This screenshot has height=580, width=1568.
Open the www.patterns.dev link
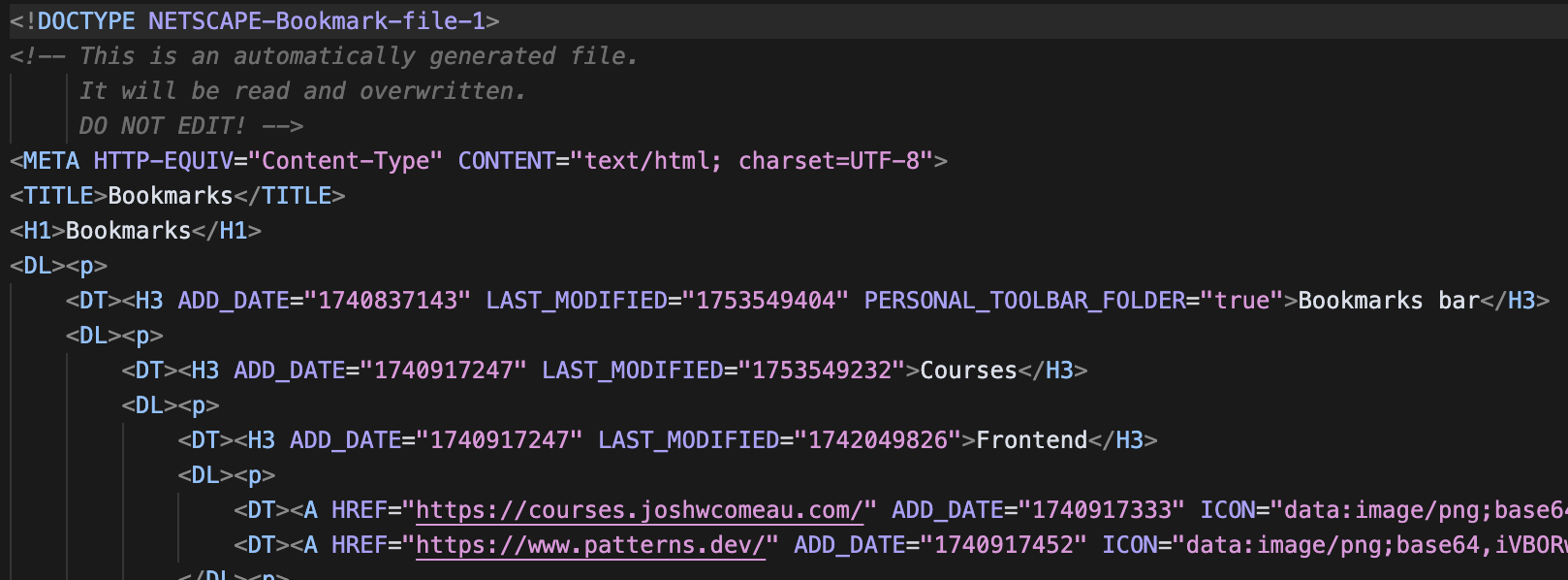590,545
